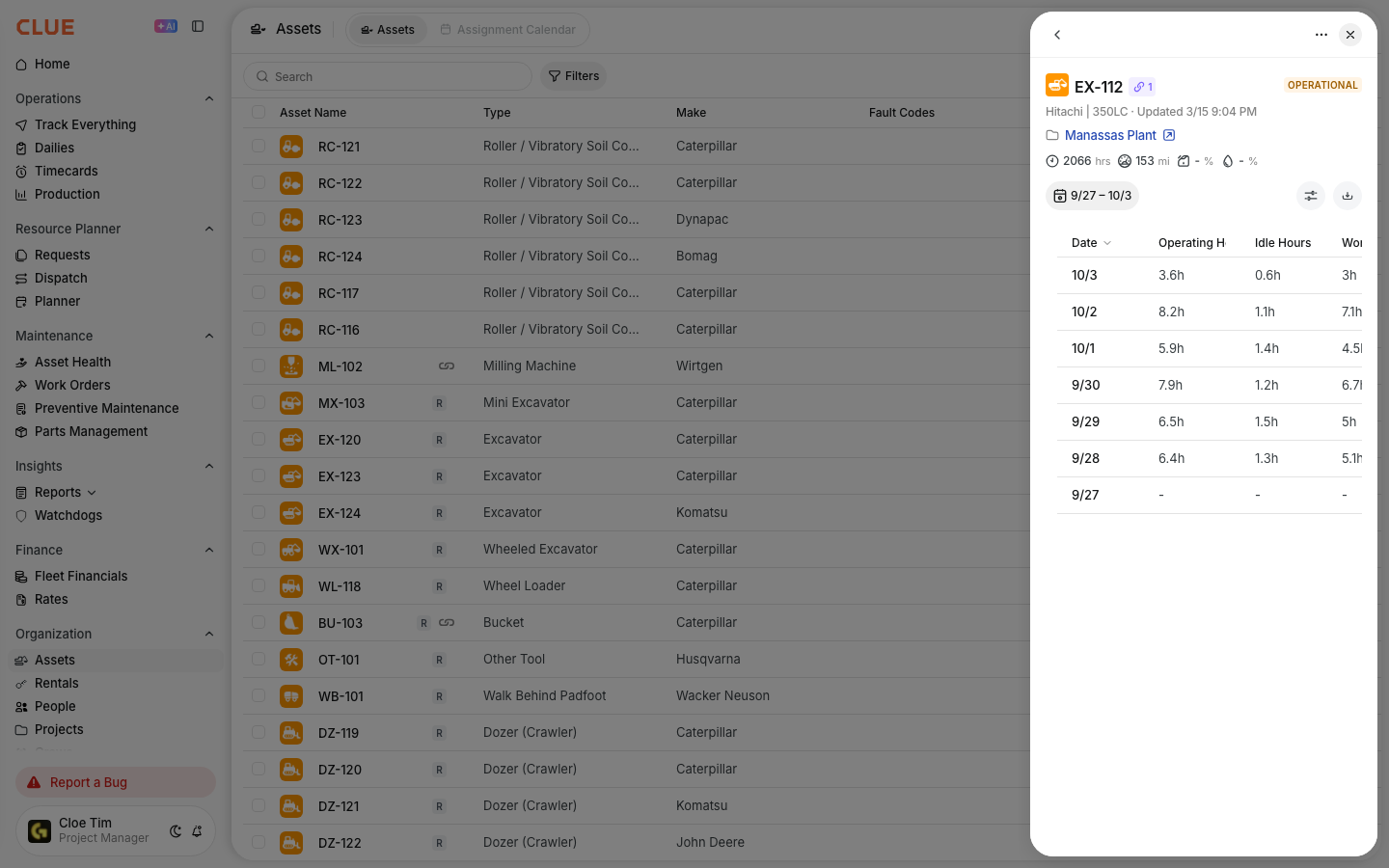1389x868 pixels.
Task: Click the EX-112 excavator asset icon
Action: (1057, 86)
